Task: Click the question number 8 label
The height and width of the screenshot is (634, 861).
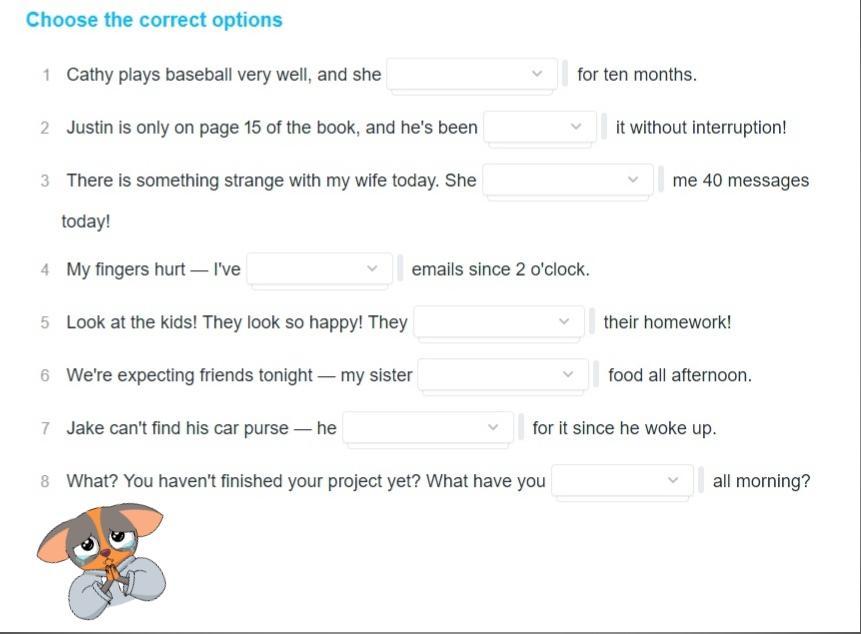Action: pyautogui.click(x=46, y=482)
